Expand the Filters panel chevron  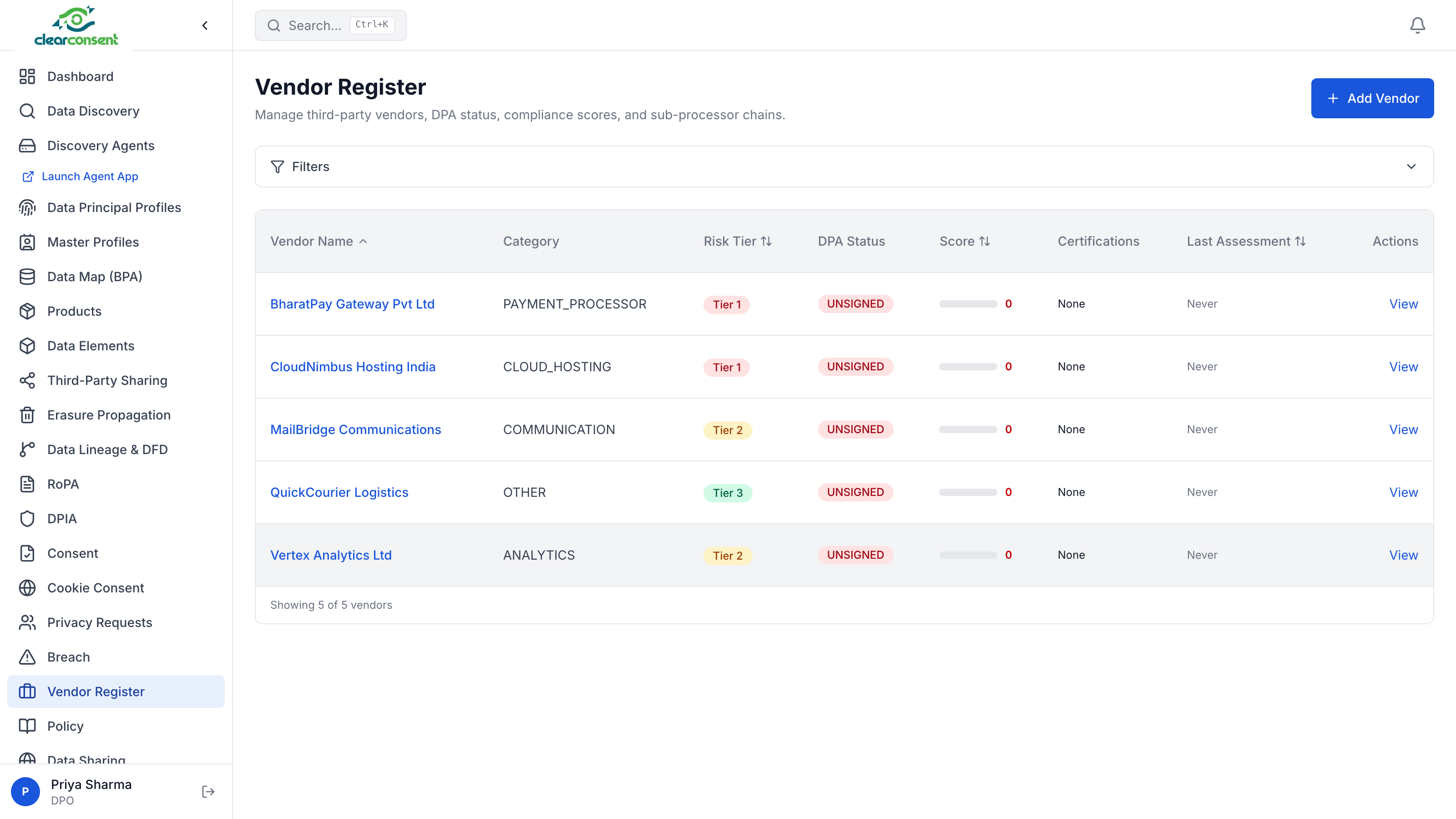1411,167
